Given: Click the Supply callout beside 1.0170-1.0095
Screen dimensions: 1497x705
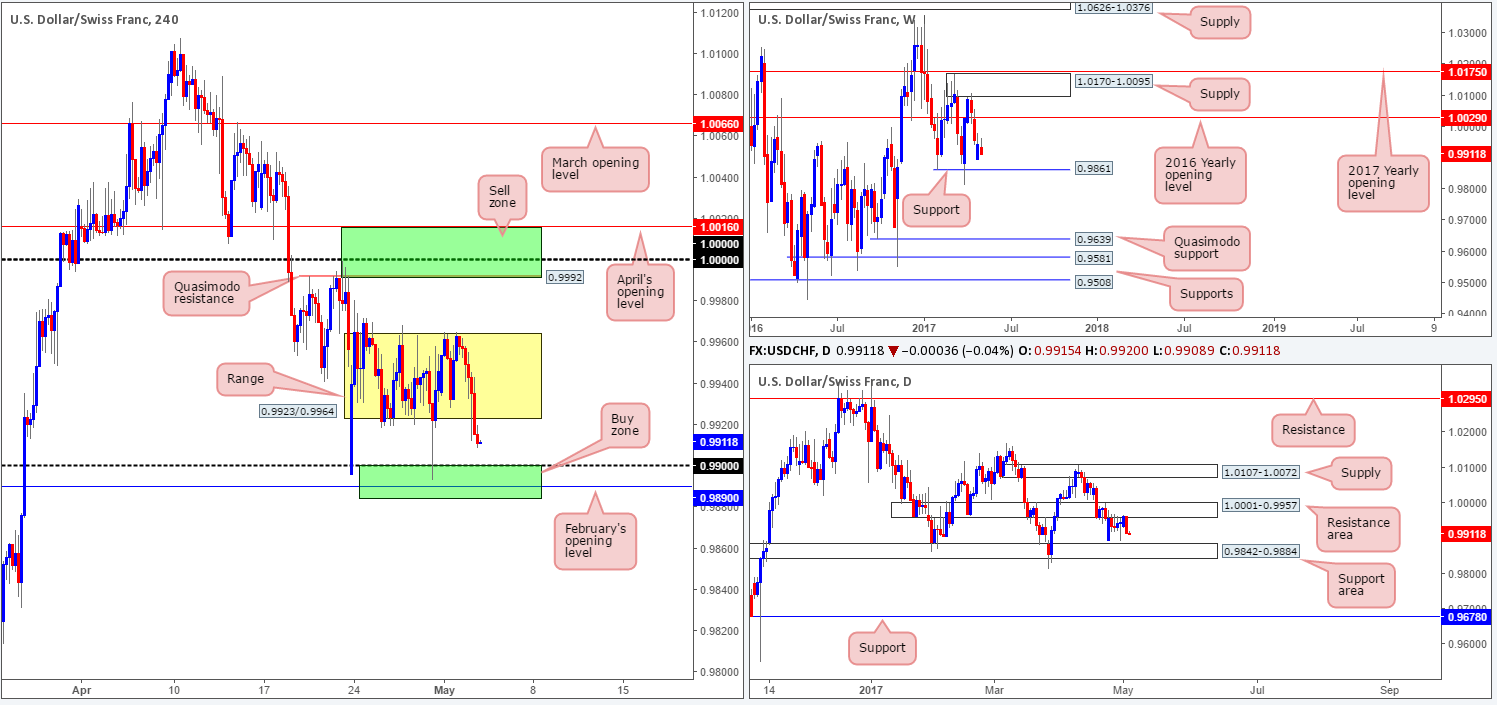Looking at the screenshot, I should pos(1219,94).
